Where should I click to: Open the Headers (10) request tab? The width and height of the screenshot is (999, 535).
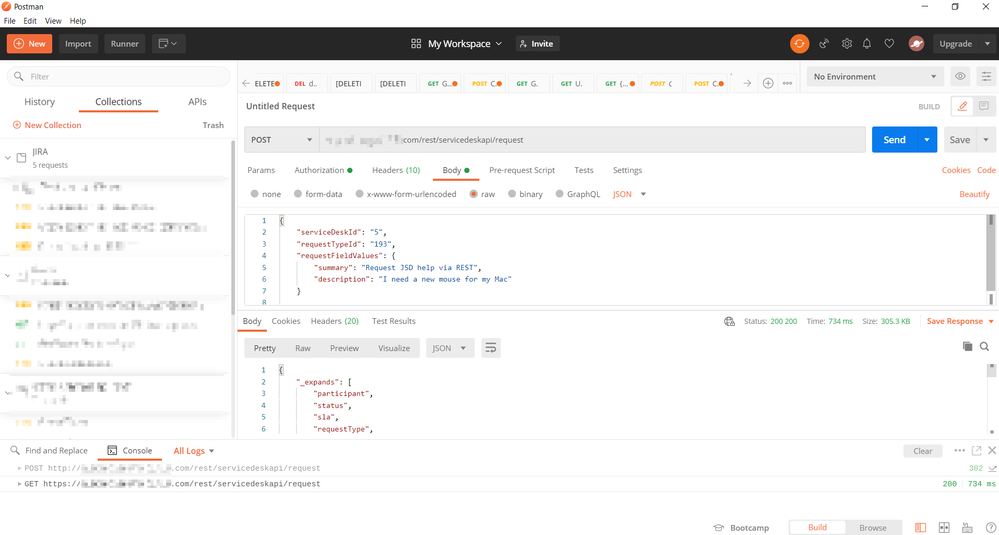396,170
